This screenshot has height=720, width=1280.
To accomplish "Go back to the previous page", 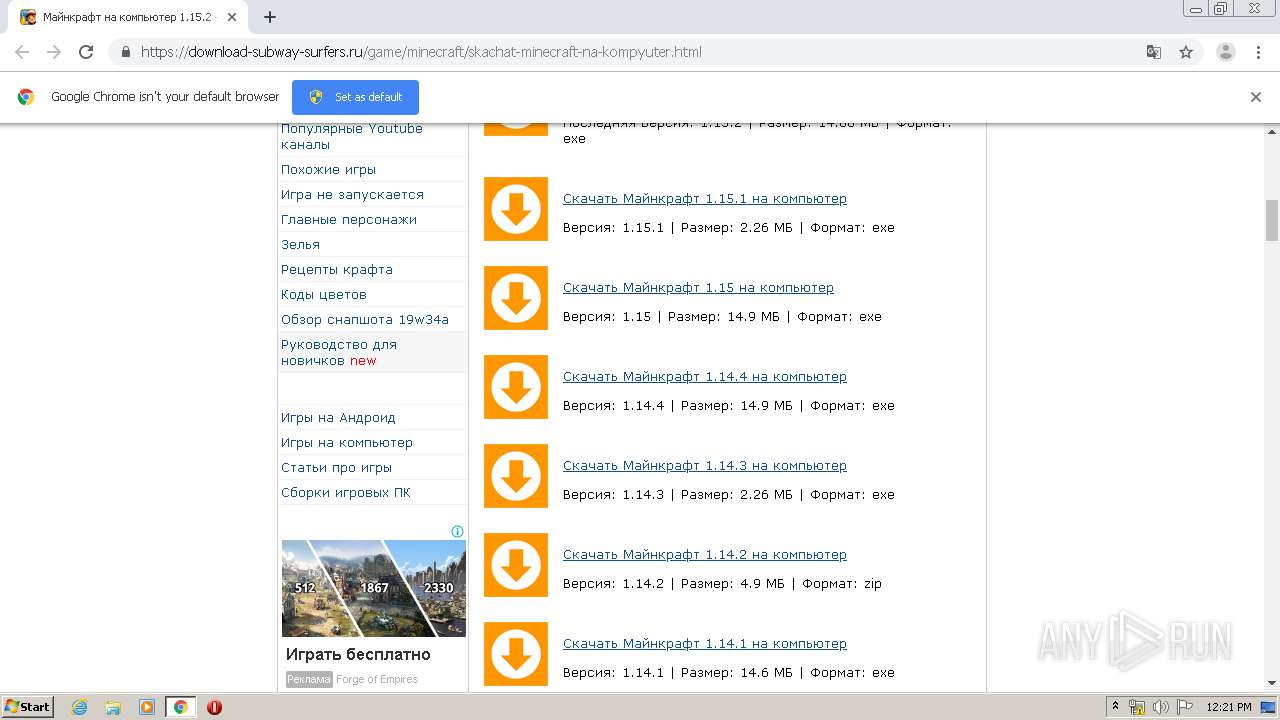I will click(22, 52).
